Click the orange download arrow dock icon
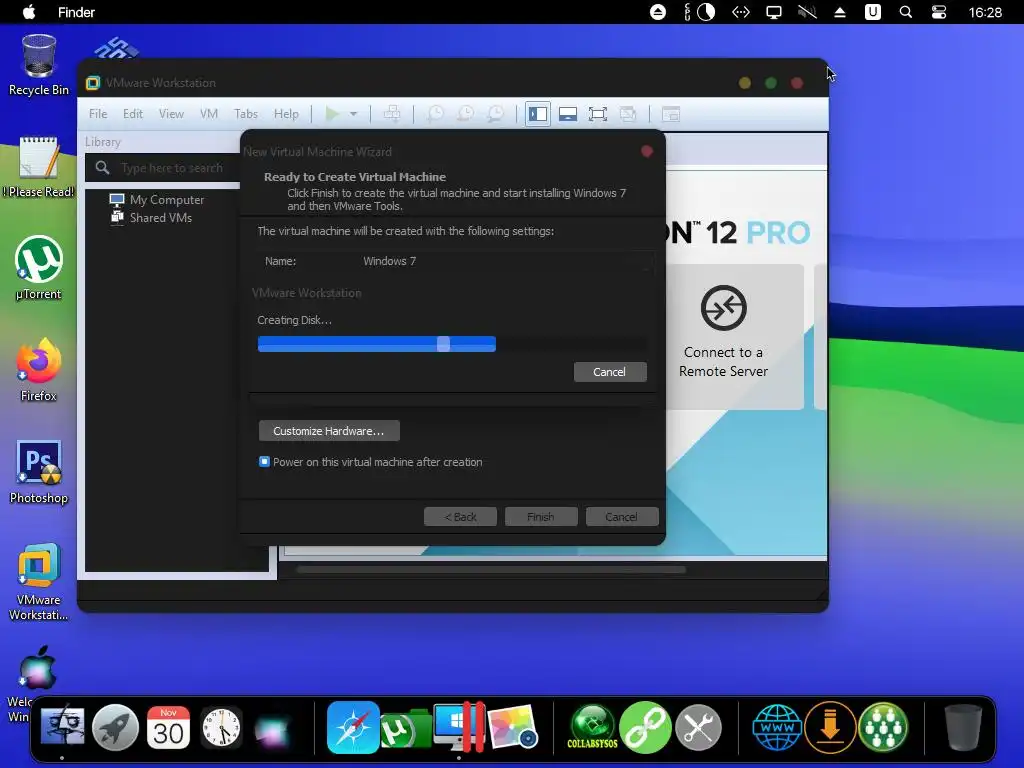1024x768 pixels. click(830, 727)
